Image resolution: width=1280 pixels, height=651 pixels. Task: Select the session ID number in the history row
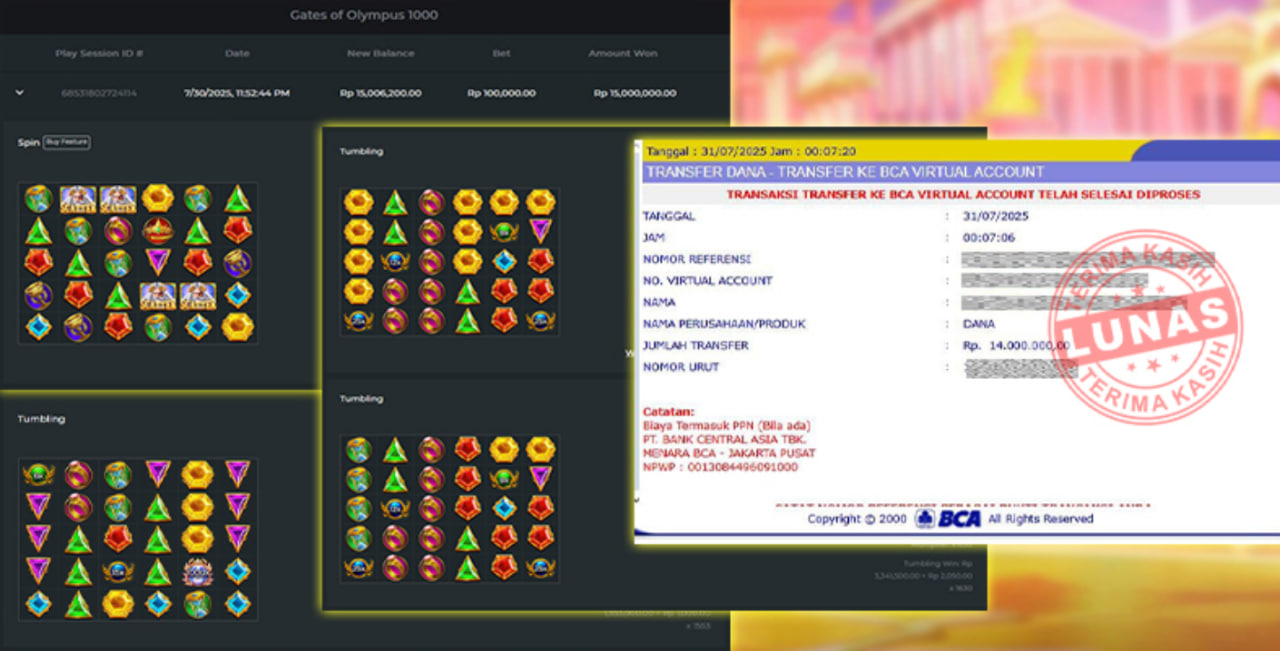[99, 93]
